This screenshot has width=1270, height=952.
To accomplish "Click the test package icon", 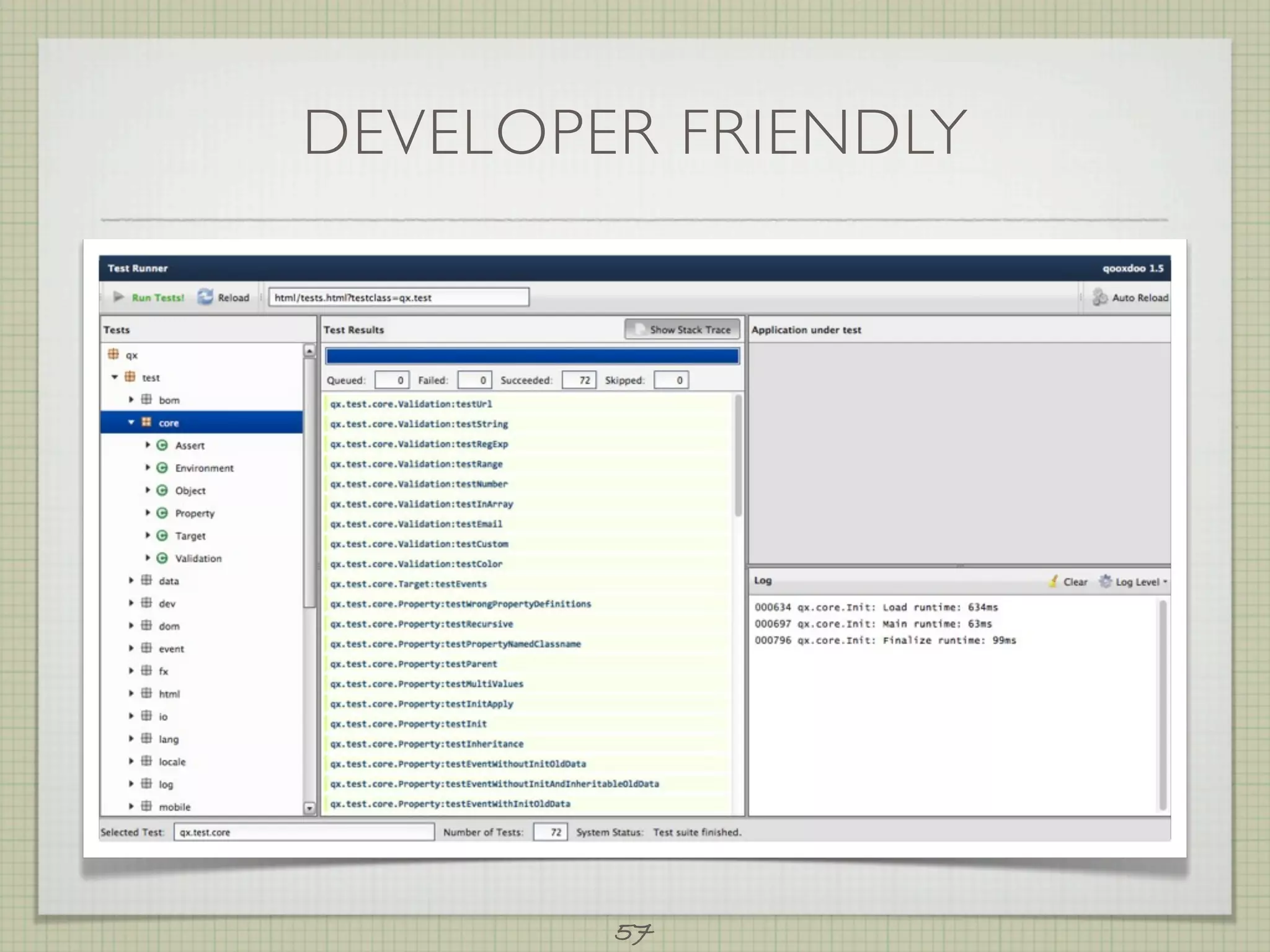I will pyautogui.click(x=130, y=377).
